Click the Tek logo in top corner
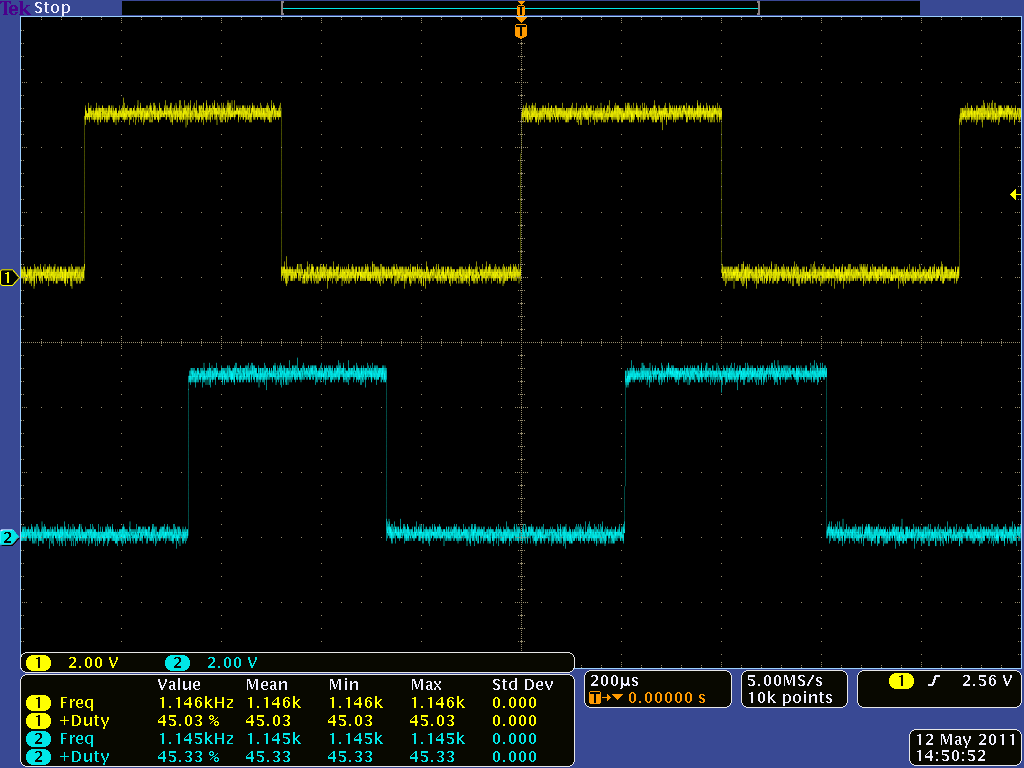1024x768 pixels. 16,8
